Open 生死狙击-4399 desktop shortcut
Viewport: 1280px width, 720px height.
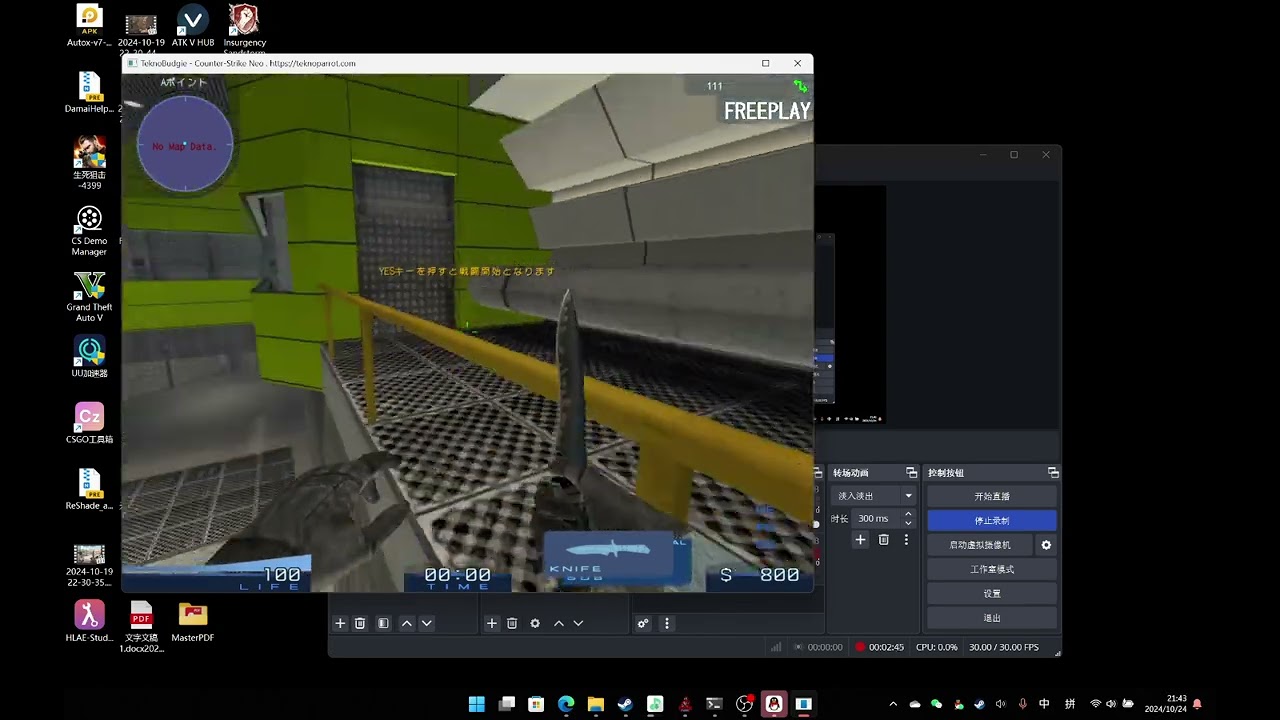(89, 163)
